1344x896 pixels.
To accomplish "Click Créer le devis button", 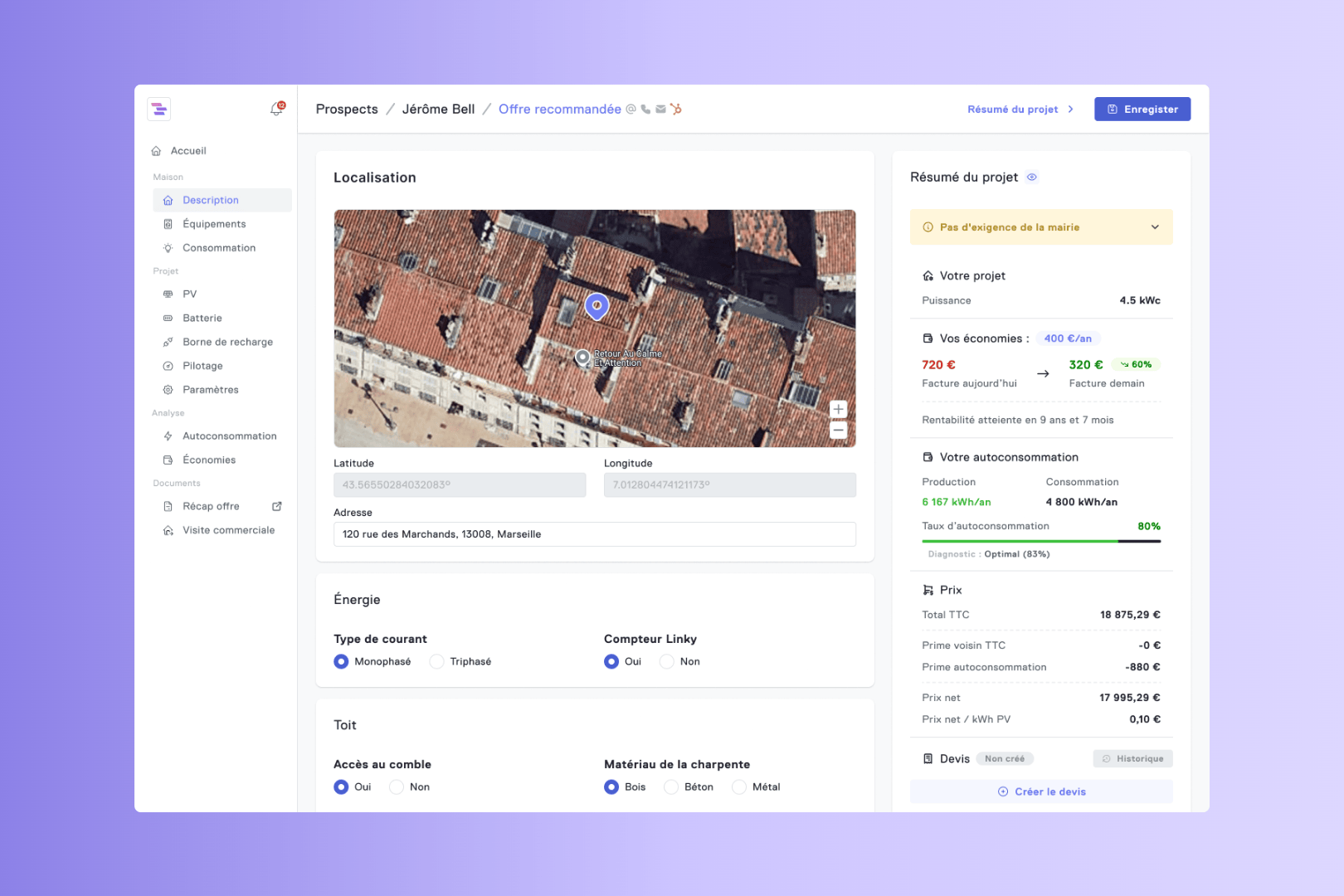I will 1041,791.
